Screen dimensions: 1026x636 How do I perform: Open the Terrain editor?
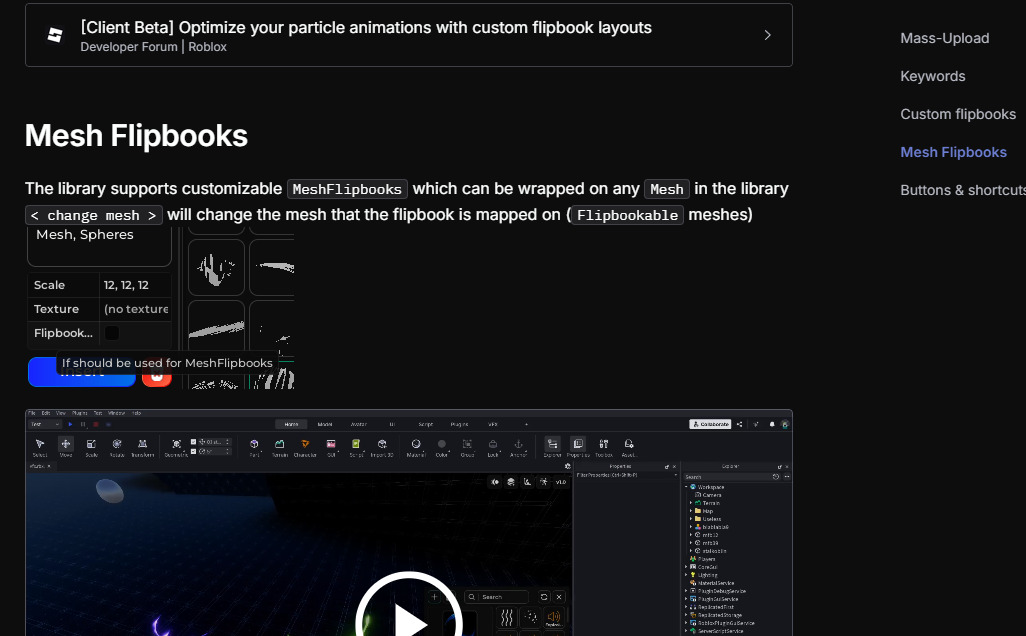click(x=280, y=446)
